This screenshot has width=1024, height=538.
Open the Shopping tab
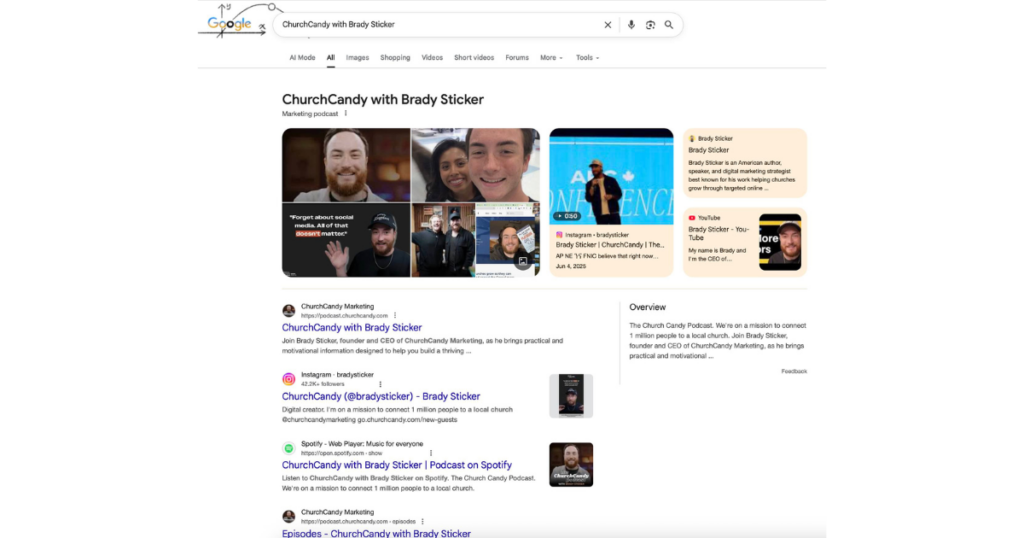(395, 57)
